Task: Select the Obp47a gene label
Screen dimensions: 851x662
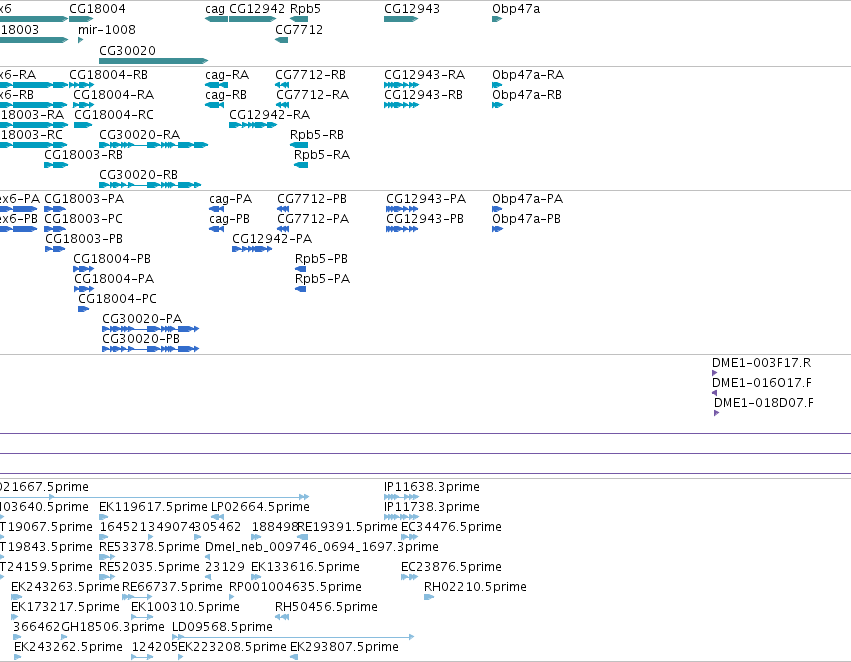Action: click(516, 9)
